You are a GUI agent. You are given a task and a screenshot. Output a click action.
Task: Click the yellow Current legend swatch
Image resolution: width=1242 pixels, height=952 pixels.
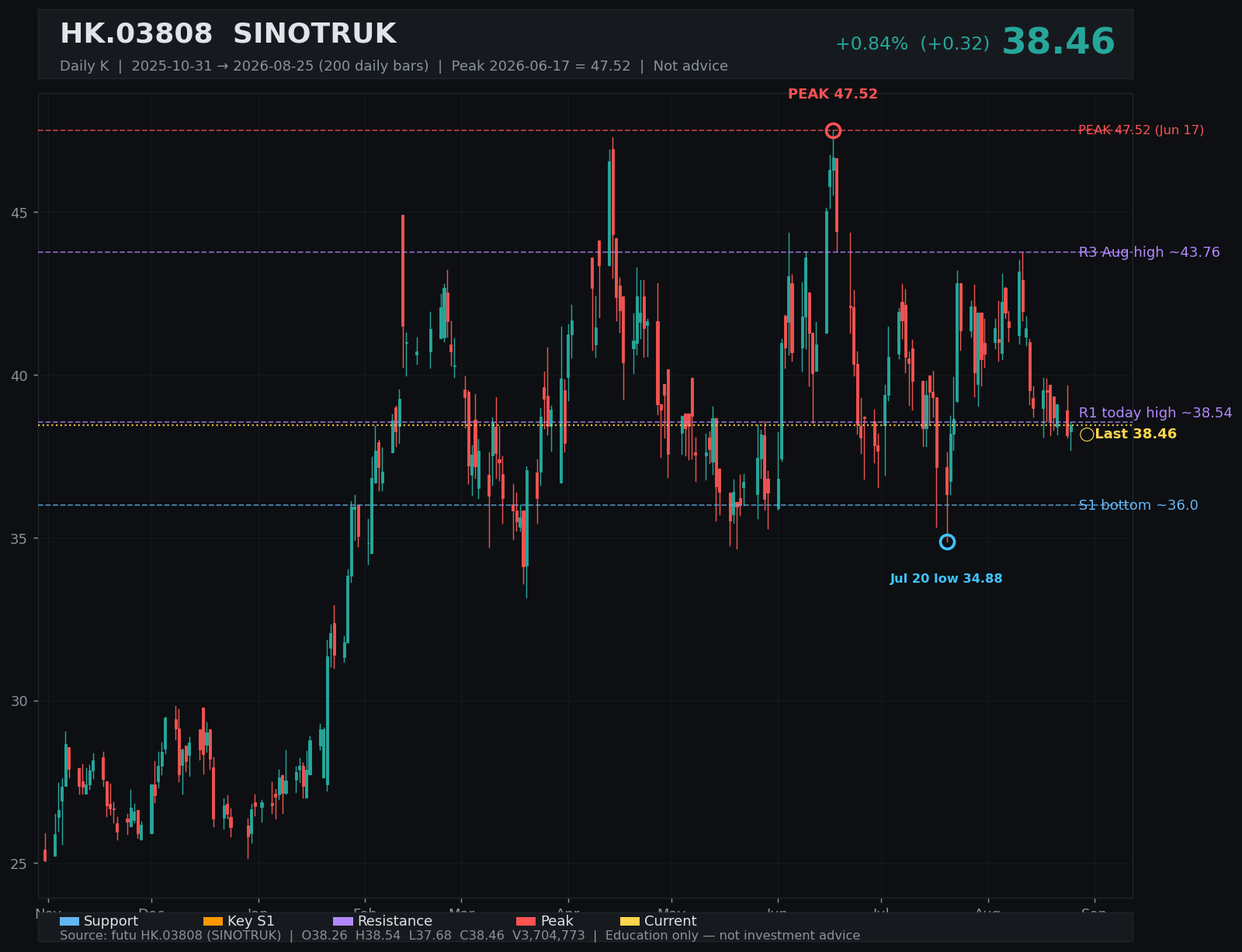pyautogui.click(x=630, y=921)
